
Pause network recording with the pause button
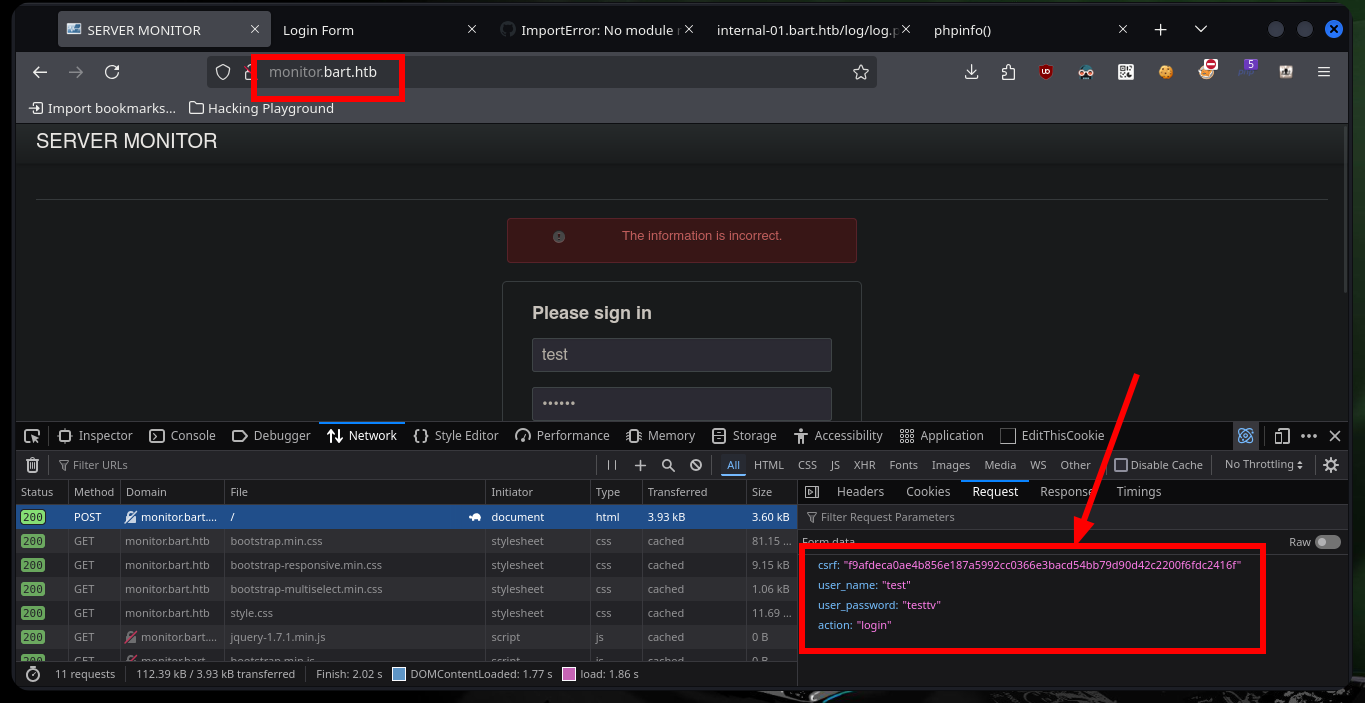point(612,465)
